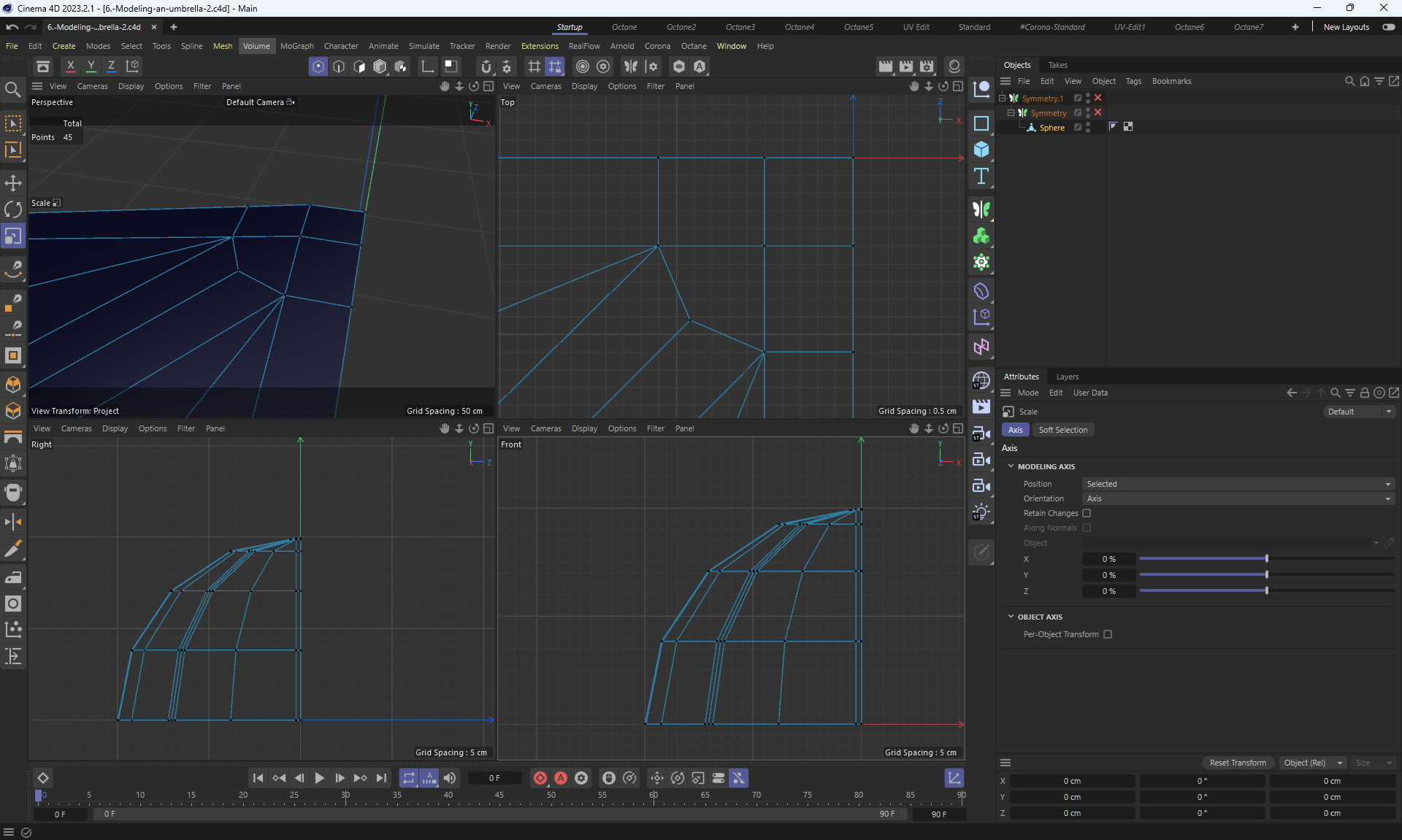Select the Text spline tool icon
This screenshot has height=840, width=1402.
[981, 176]
